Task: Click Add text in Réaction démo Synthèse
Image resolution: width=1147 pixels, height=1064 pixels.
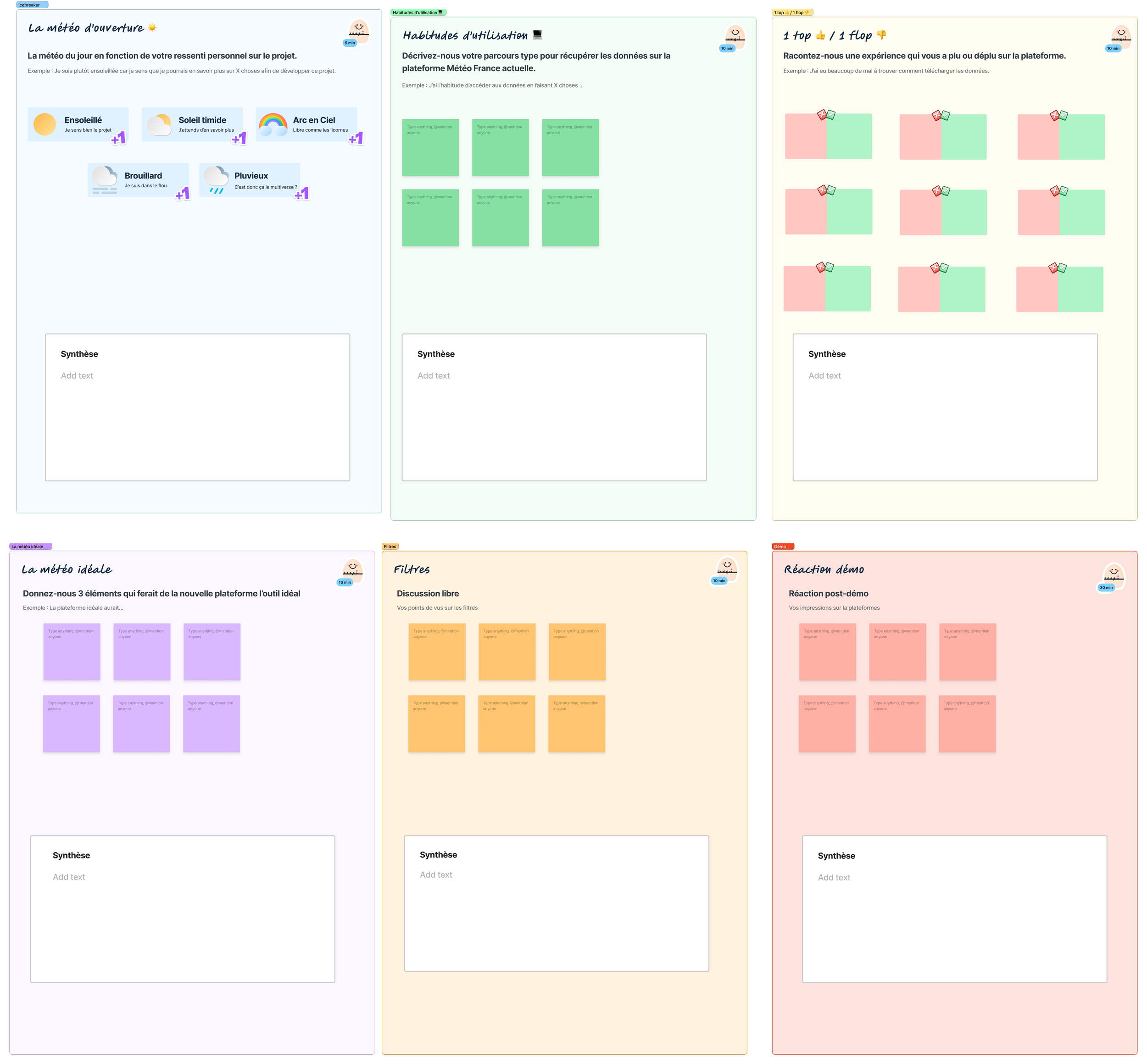Action: pos(834,877)
